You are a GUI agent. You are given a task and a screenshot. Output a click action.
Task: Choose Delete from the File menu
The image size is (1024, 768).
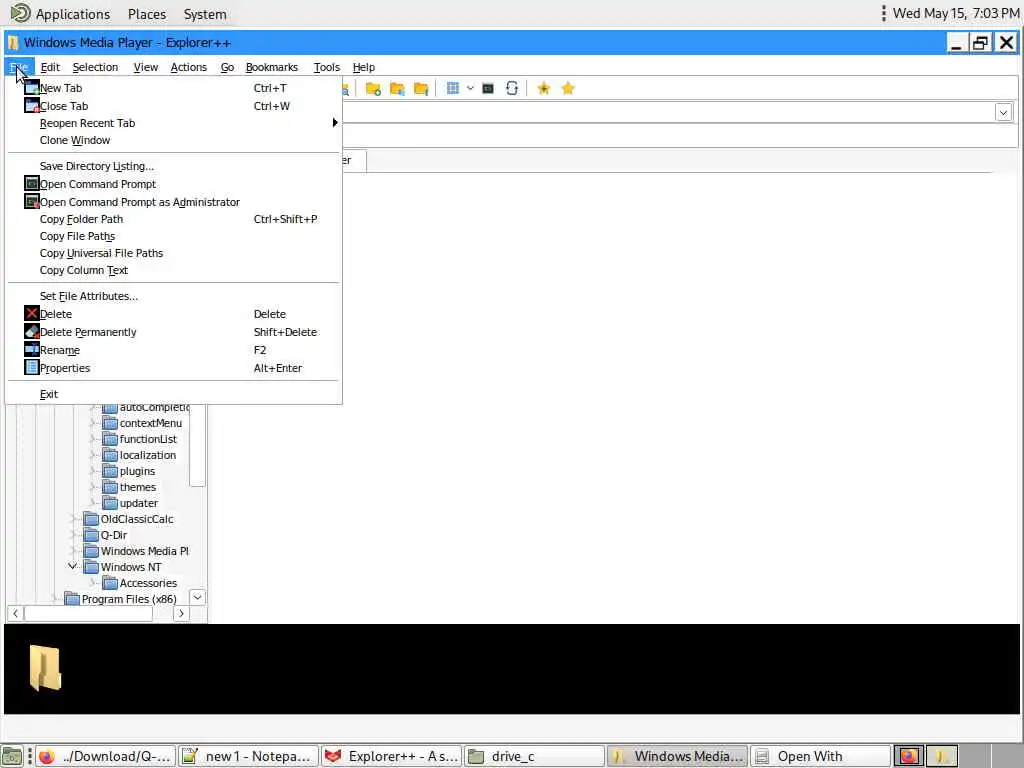[173, 314]
